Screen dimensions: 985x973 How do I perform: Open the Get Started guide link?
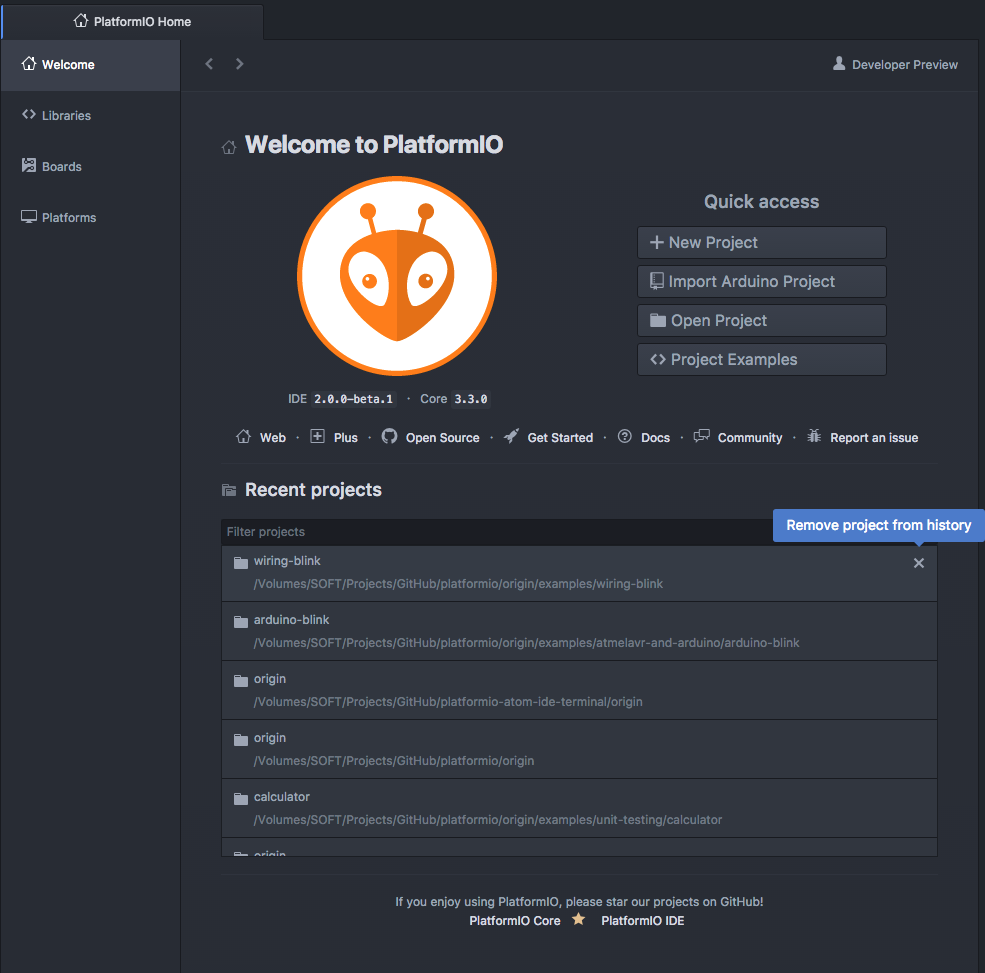[x=560, y=438]
